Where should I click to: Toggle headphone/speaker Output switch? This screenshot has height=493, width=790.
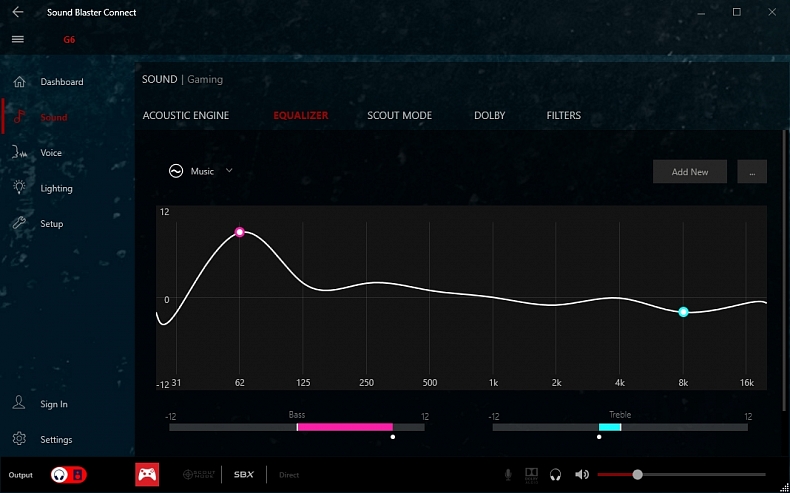pos(69,474)
